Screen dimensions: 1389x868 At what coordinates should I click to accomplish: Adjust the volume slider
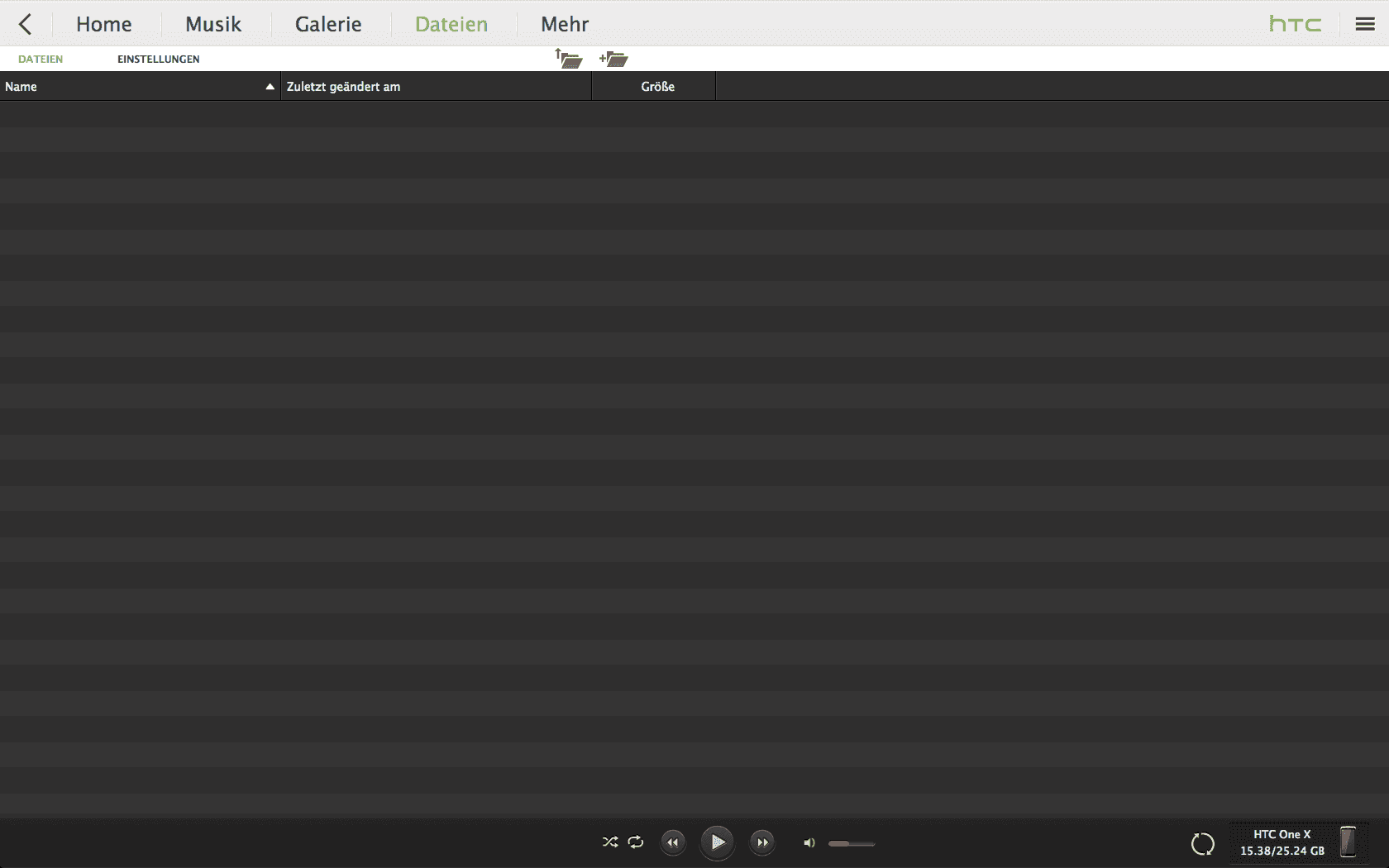(x=852, y=843)
